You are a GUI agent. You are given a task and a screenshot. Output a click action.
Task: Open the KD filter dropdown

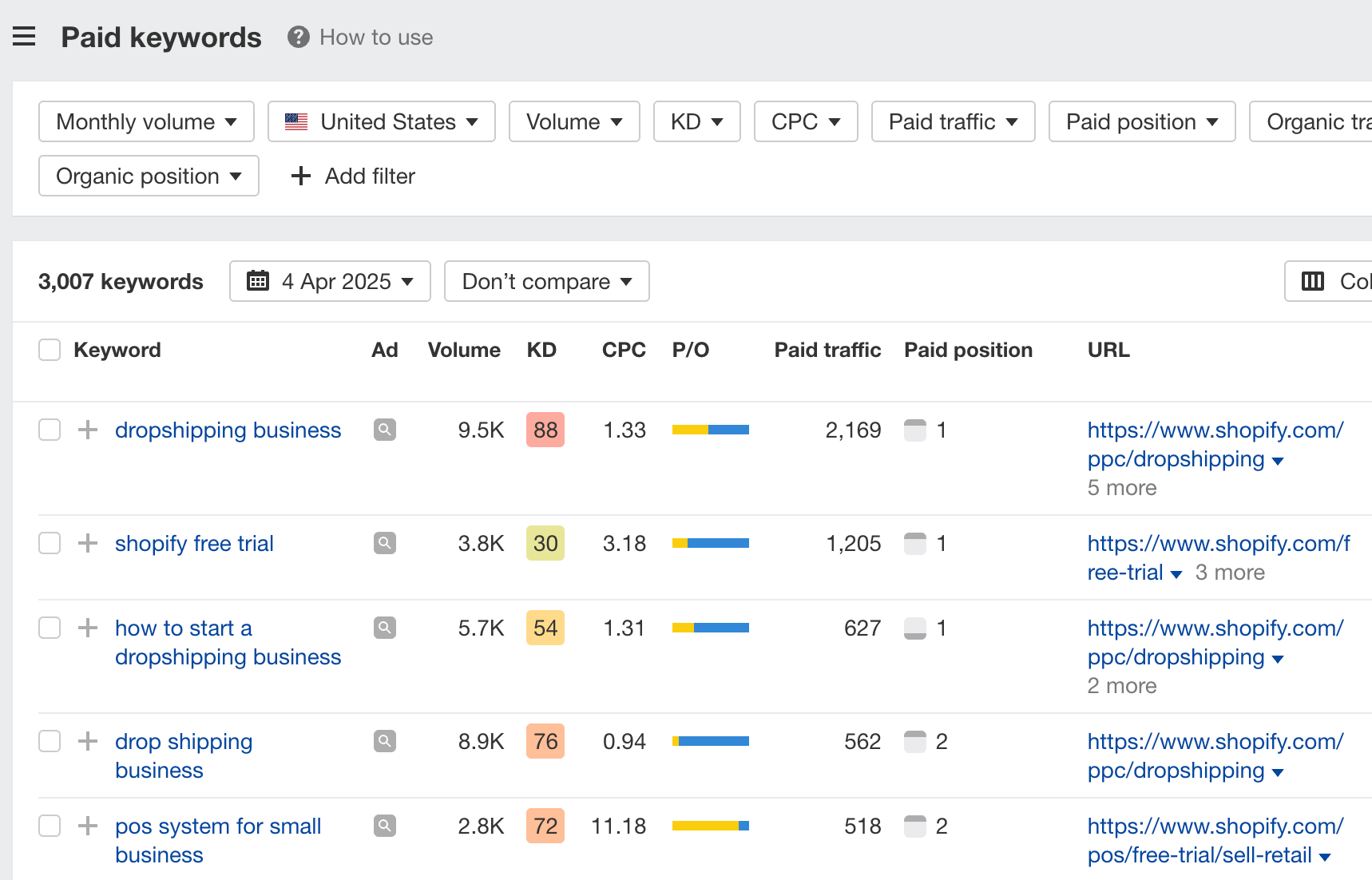696,121
